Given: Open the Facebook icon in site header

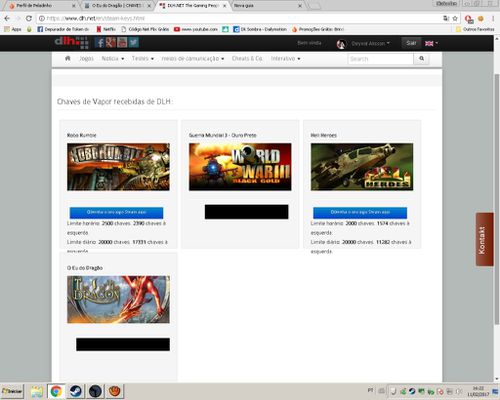Looking at the screenshot, I should click(100, 42).
